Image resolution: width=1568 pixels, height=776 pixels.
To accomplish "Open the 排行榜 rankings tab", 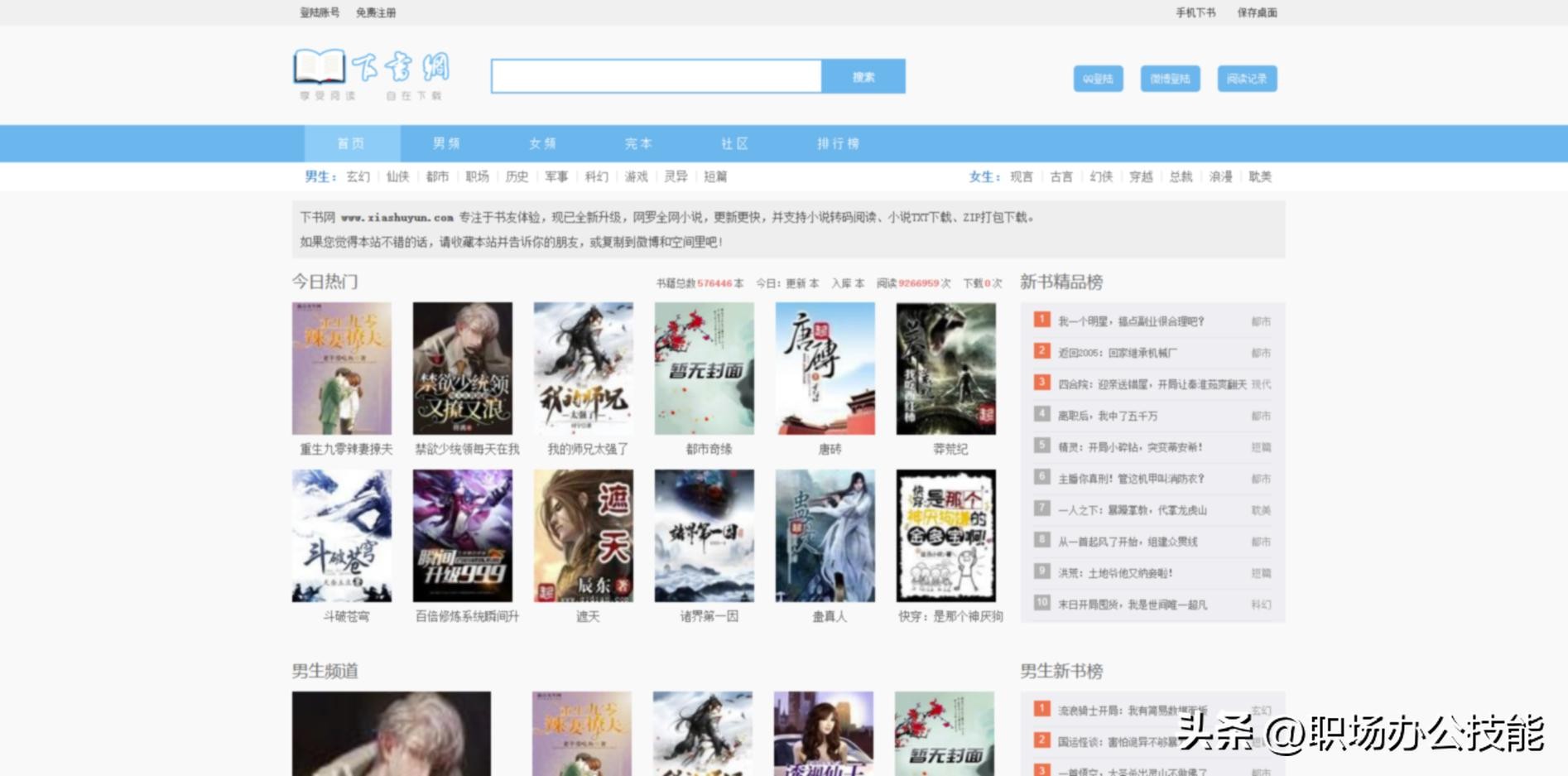I will (838, 143).
